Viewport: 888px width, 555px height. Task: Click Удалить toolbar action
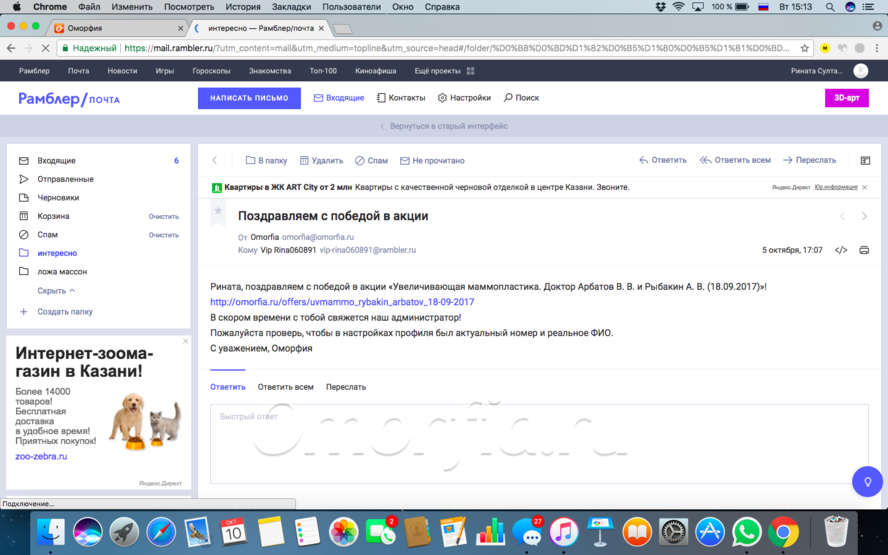321,161
